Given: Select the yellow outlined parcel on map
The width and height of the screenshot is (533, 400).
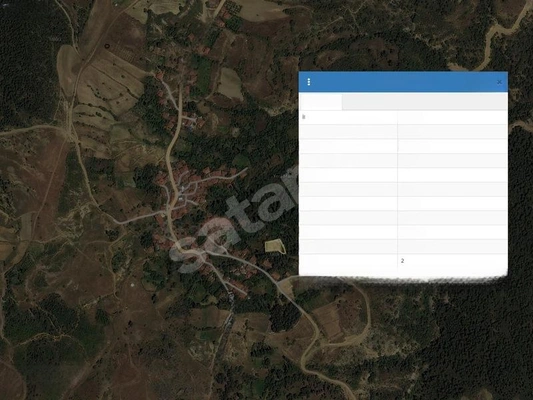Looking at the screenshot, I should coord(275,246).
